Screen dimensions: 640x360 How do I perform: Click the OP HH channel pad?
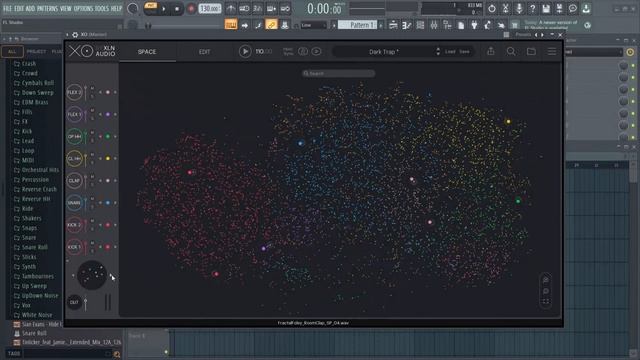coord(74,137)
